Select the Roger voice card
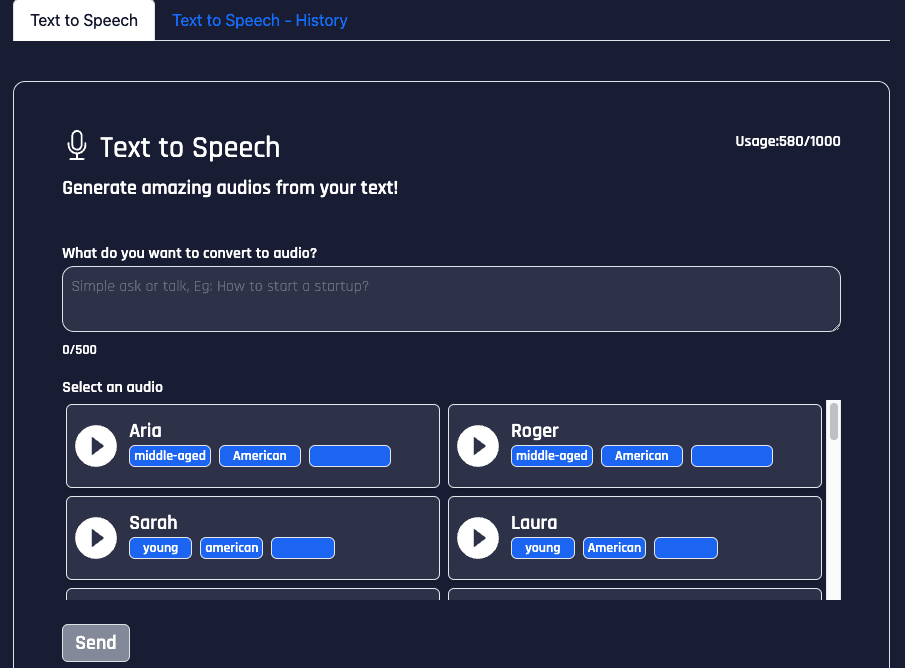 (635, 446)
